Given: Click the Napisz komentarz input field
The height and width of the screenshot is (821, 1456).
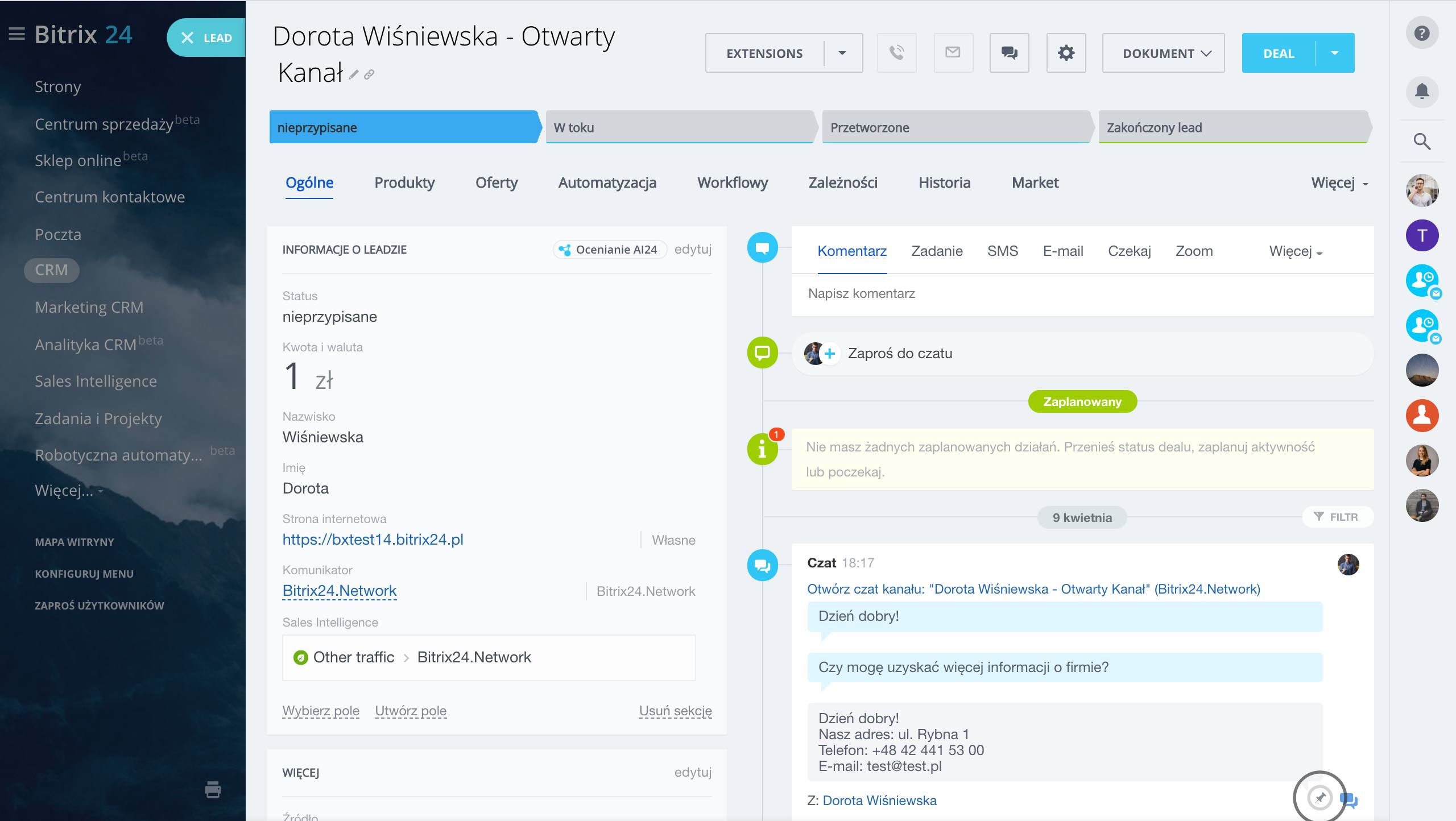Looking at the screenshot, I should pos(1081,293).
